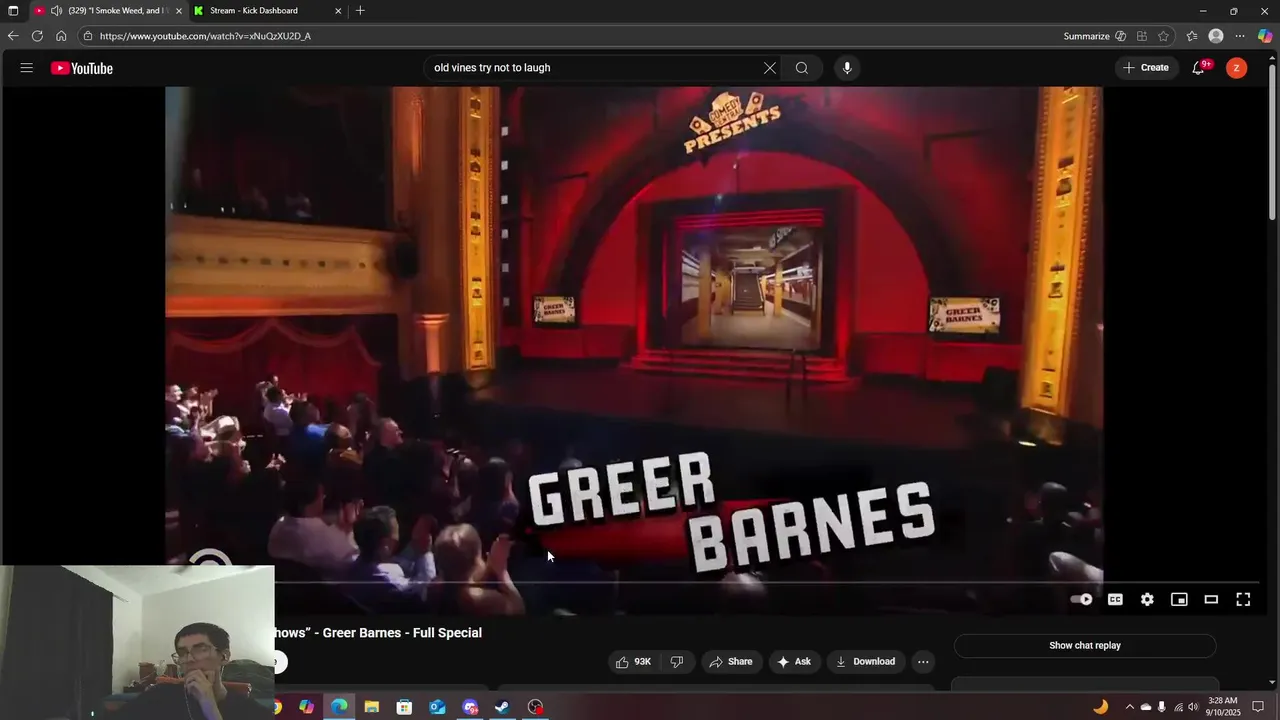This screenshot has height=720, width=1280.
Task: Open Copilot sidebar icon
Action: (1265, 36)
